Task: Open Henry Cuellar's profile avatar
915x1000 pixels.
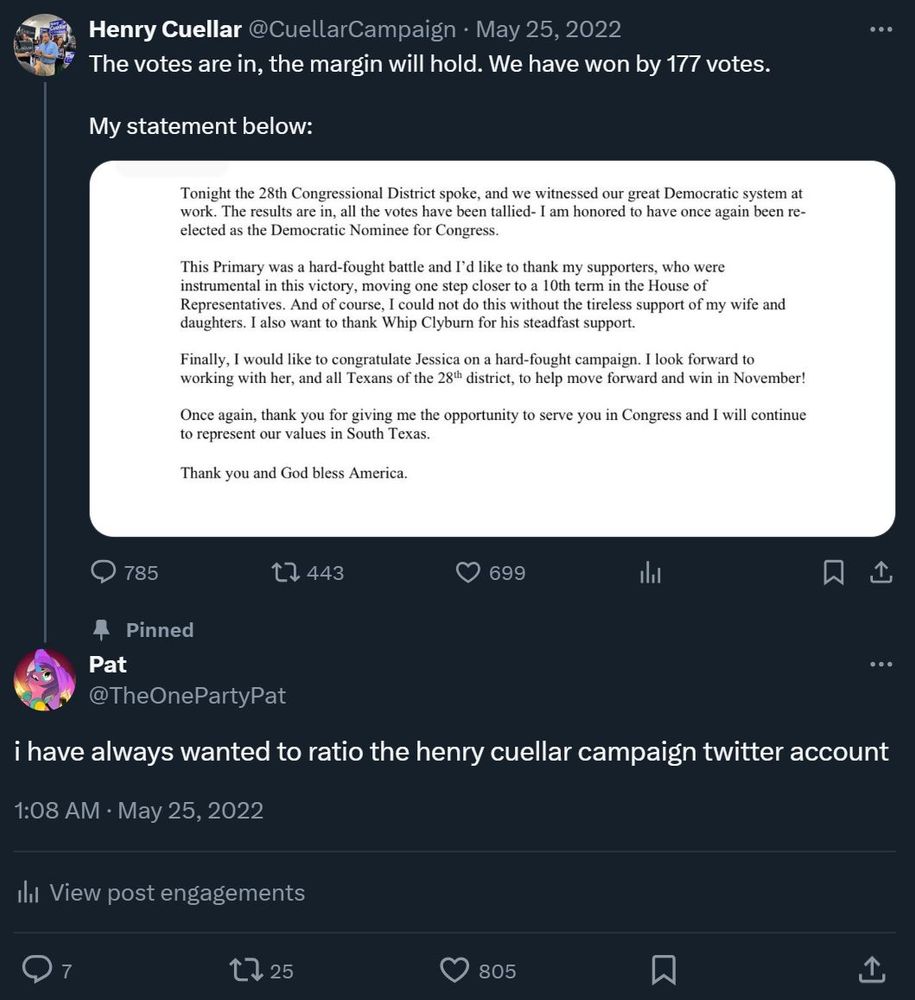Action: point(45,45)
